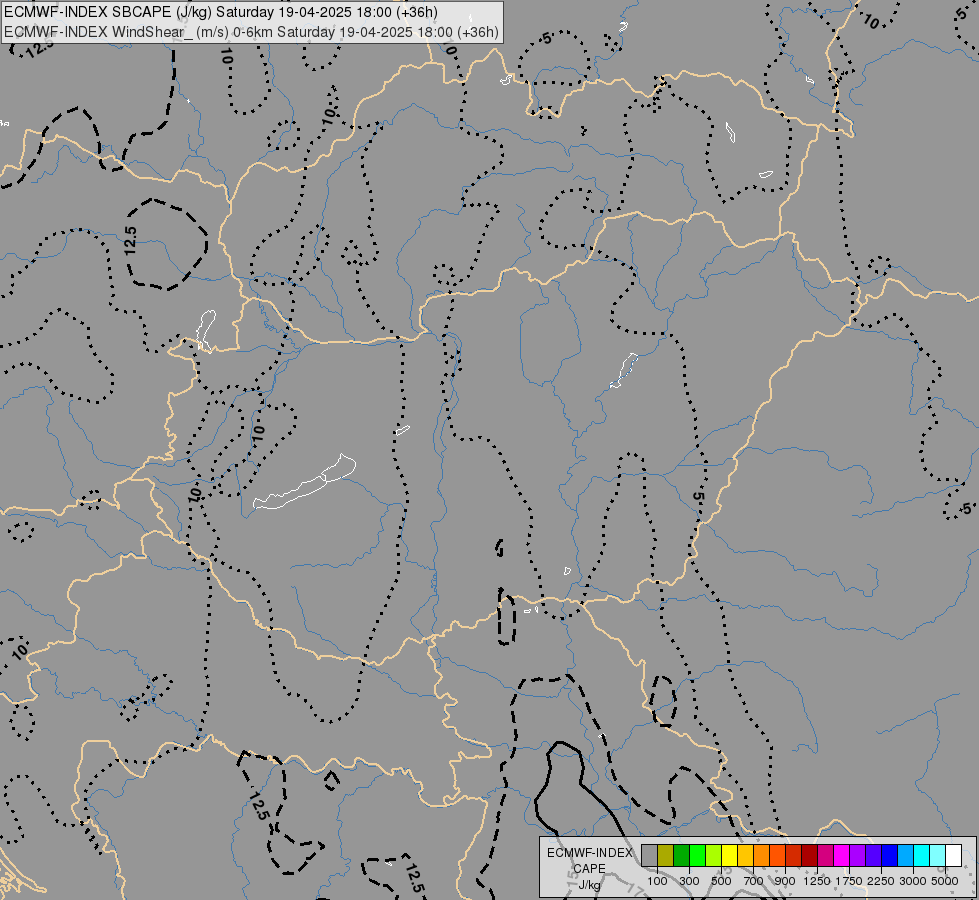Click the white swatch ending the legend
The width and height of the screenshot is (979, 900).
(x=953, y=855)
